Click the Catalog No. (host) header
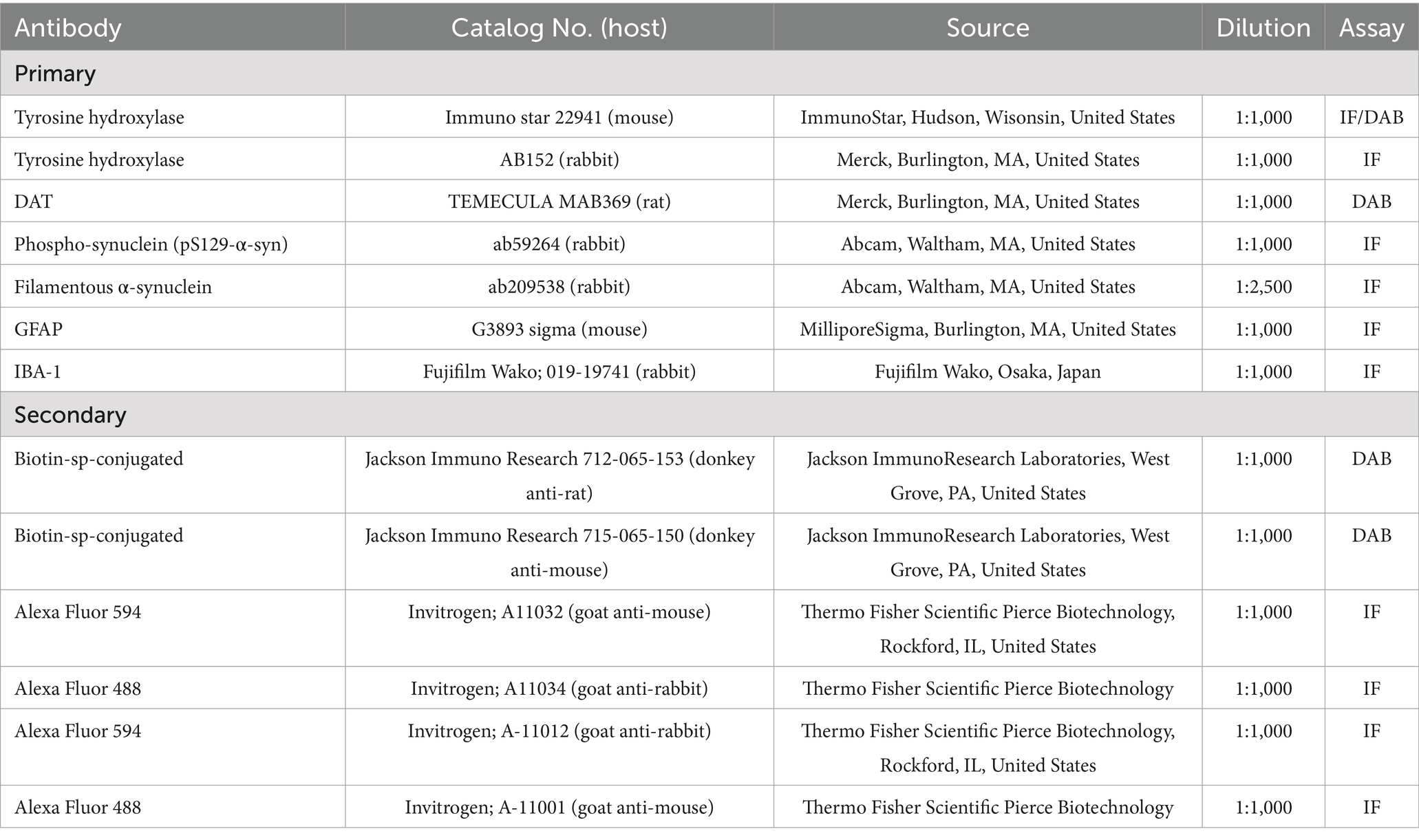The height and width of the screenshot is (840, 1419). pyautogui.click(x=559, y=28)
